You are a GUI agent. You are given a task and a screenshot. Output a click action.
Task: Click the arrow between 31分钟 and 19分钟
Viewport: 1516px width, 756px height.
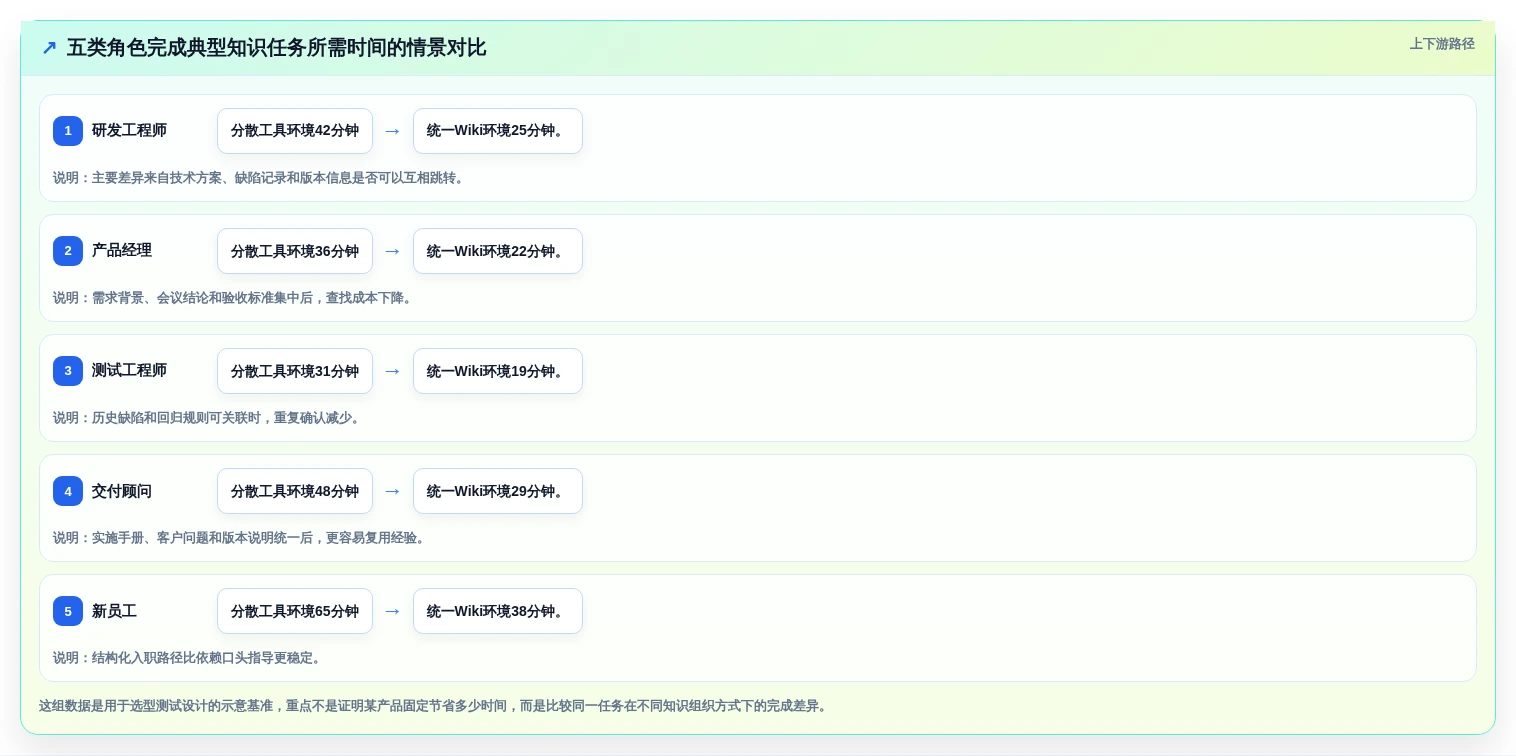[393, 371]
